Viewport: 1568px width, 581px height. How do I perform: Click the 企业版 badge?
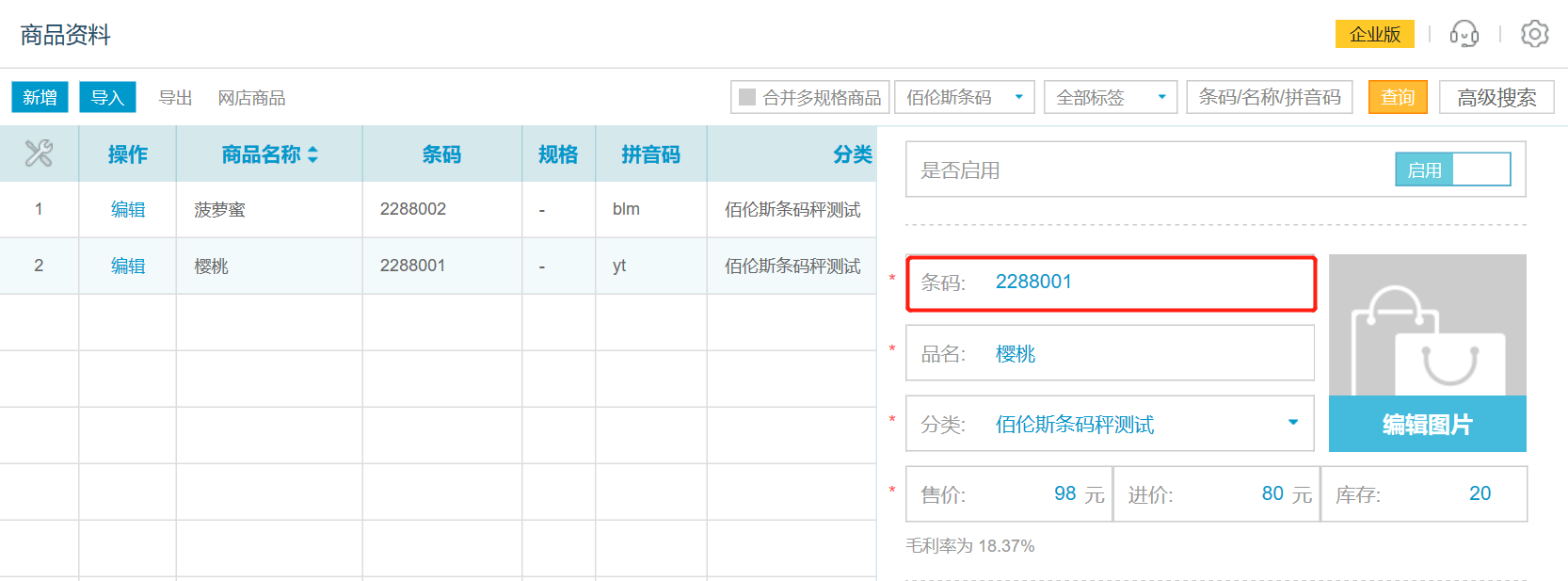pos(1374,35)
